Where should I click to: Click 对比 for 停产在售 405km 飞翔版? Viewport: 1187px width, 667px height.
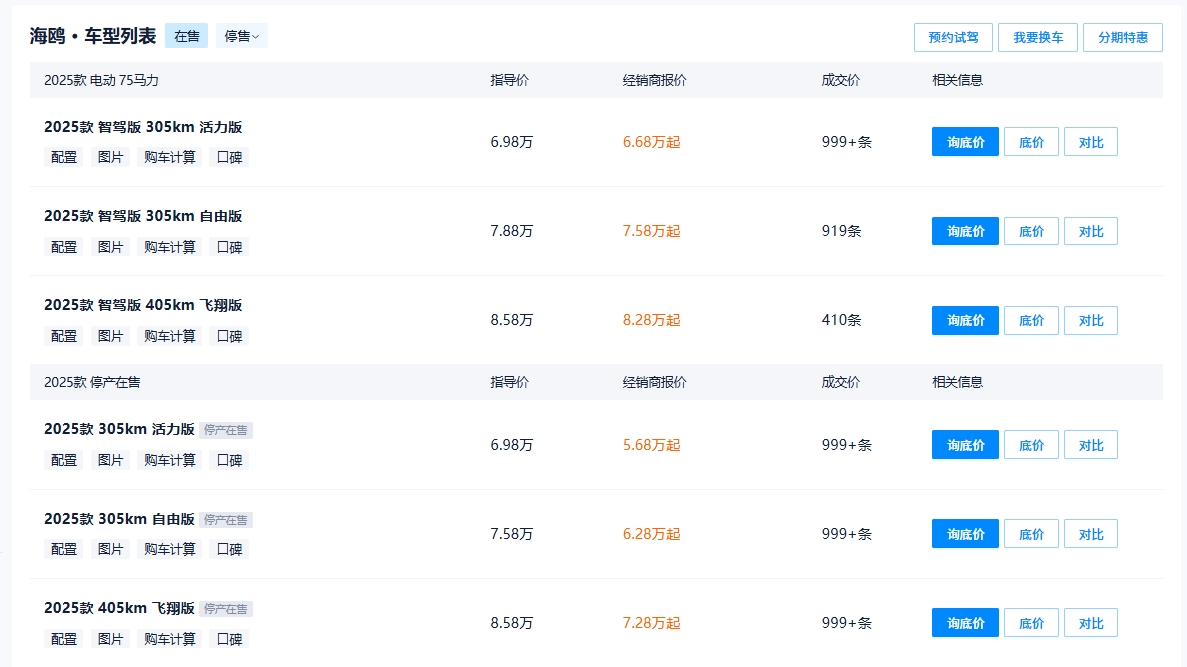[x=1091, y=623]
